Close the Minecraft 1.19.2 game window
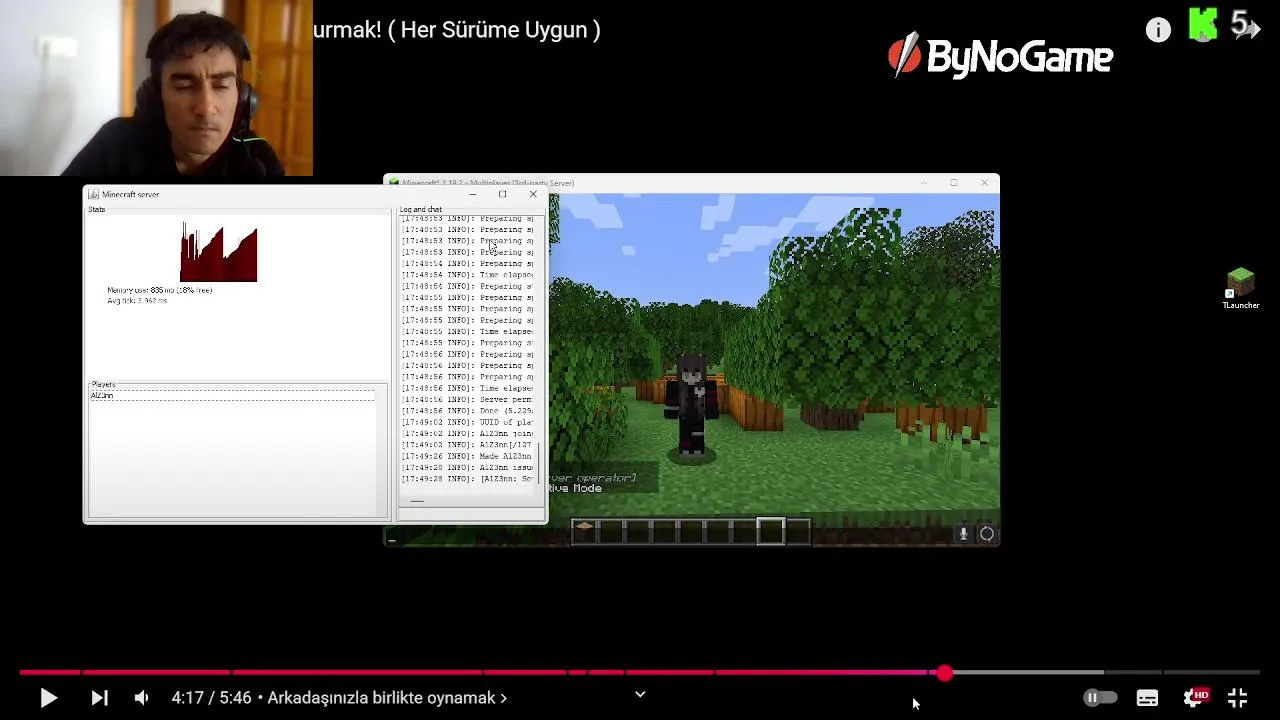This screenshot has height=720, width=1280. 984,183
